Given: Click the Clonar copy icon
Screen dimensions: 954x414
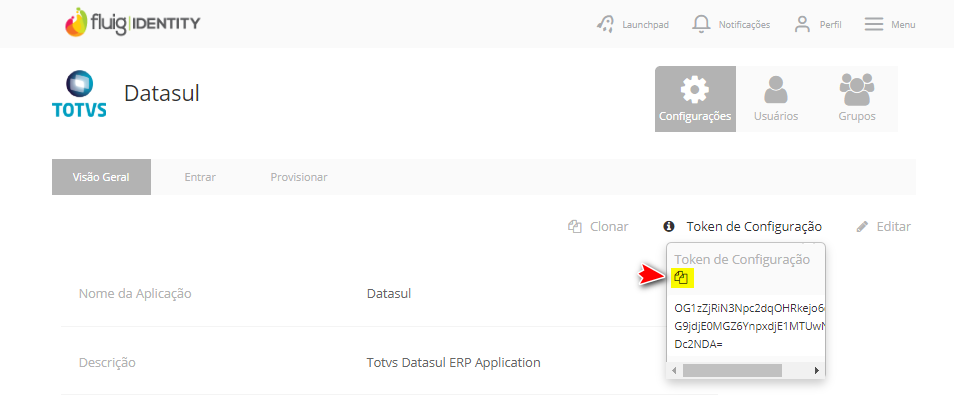Looking at the screenshot, I should [x=575, y=227].
